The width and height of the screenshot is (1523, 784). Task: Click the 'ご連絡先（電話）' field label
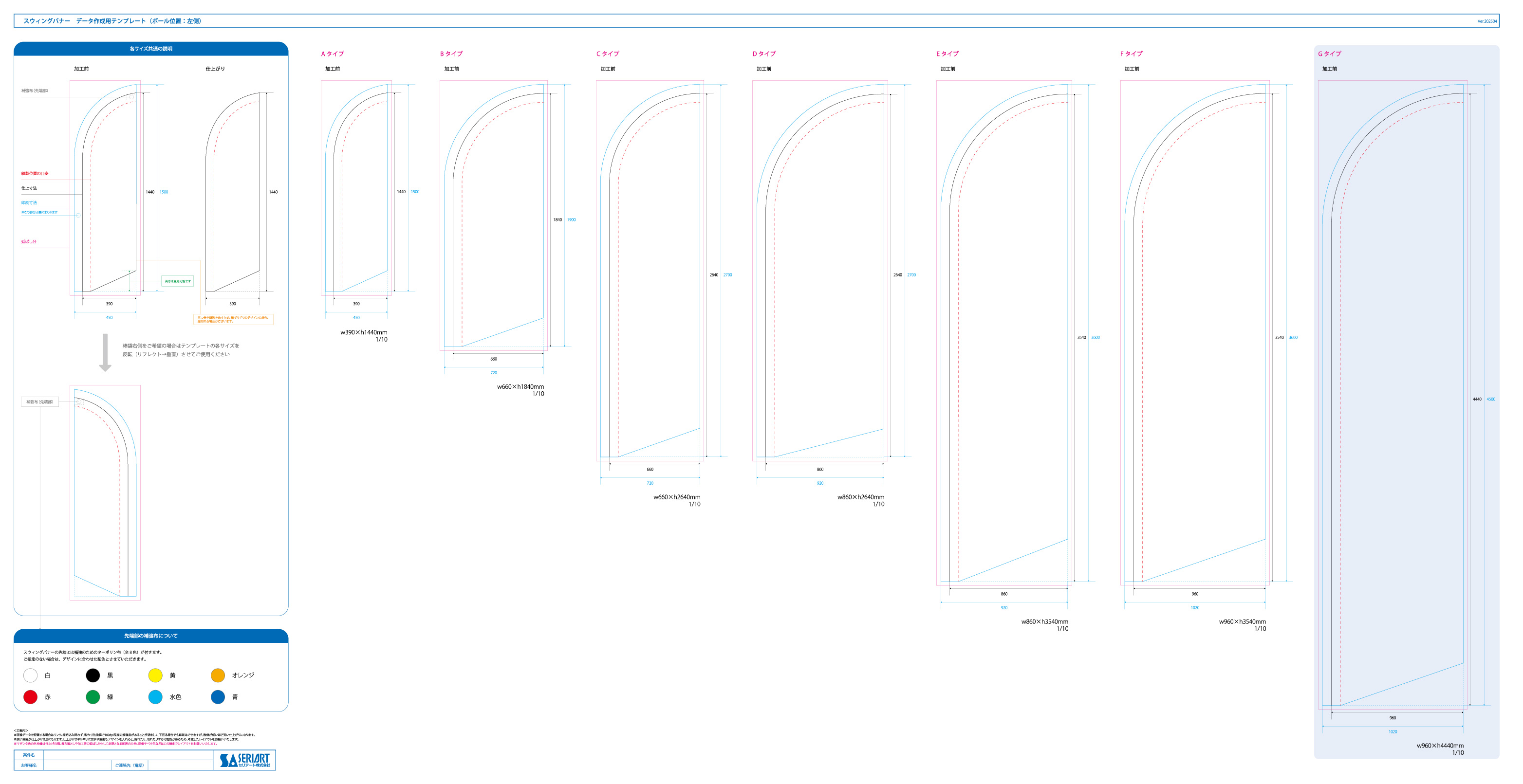click(130, 765)
